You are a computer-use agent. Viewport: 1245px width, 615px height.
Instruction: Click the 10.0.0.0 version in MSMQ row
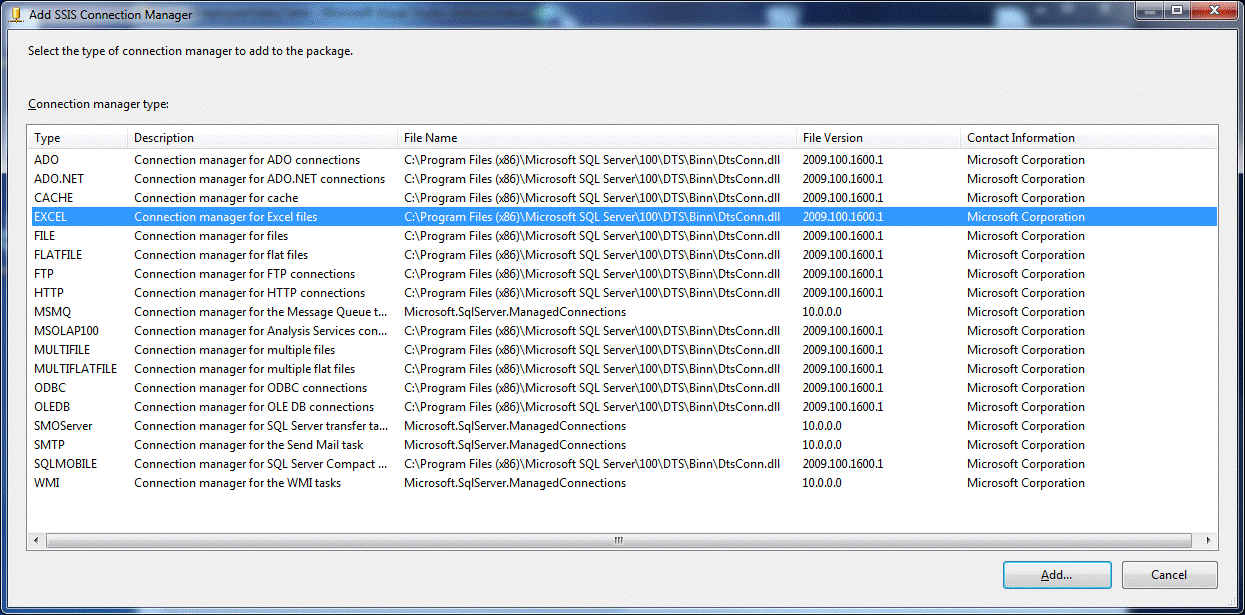tap(822, 312)
